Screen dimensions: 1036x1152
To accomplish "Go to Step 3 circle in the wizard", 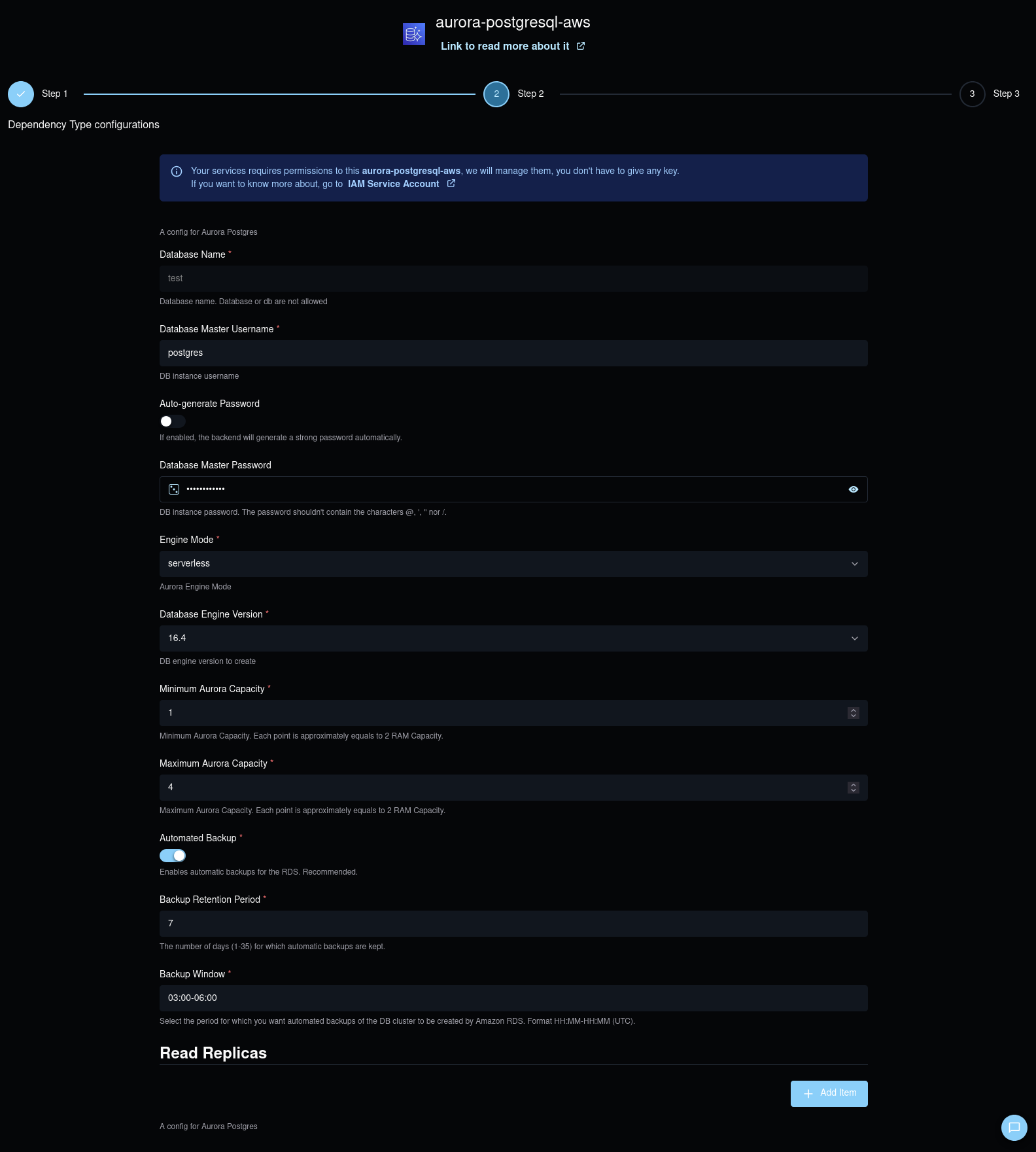I will pyautogui.click(x=973, y=94).
